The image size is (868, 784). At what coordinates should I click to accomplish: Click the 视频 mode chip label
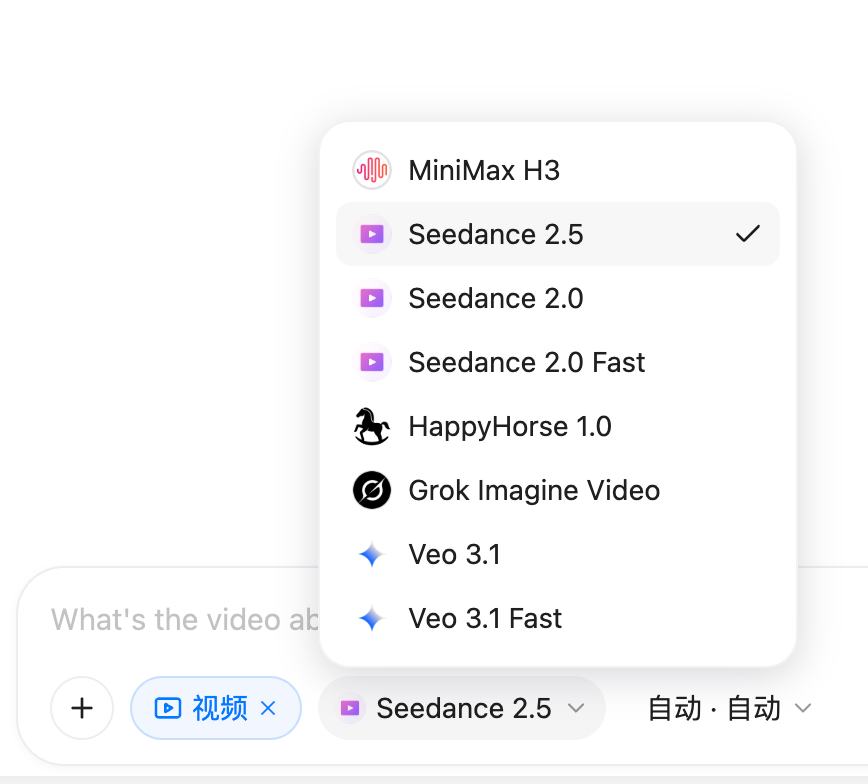(220, 708)
